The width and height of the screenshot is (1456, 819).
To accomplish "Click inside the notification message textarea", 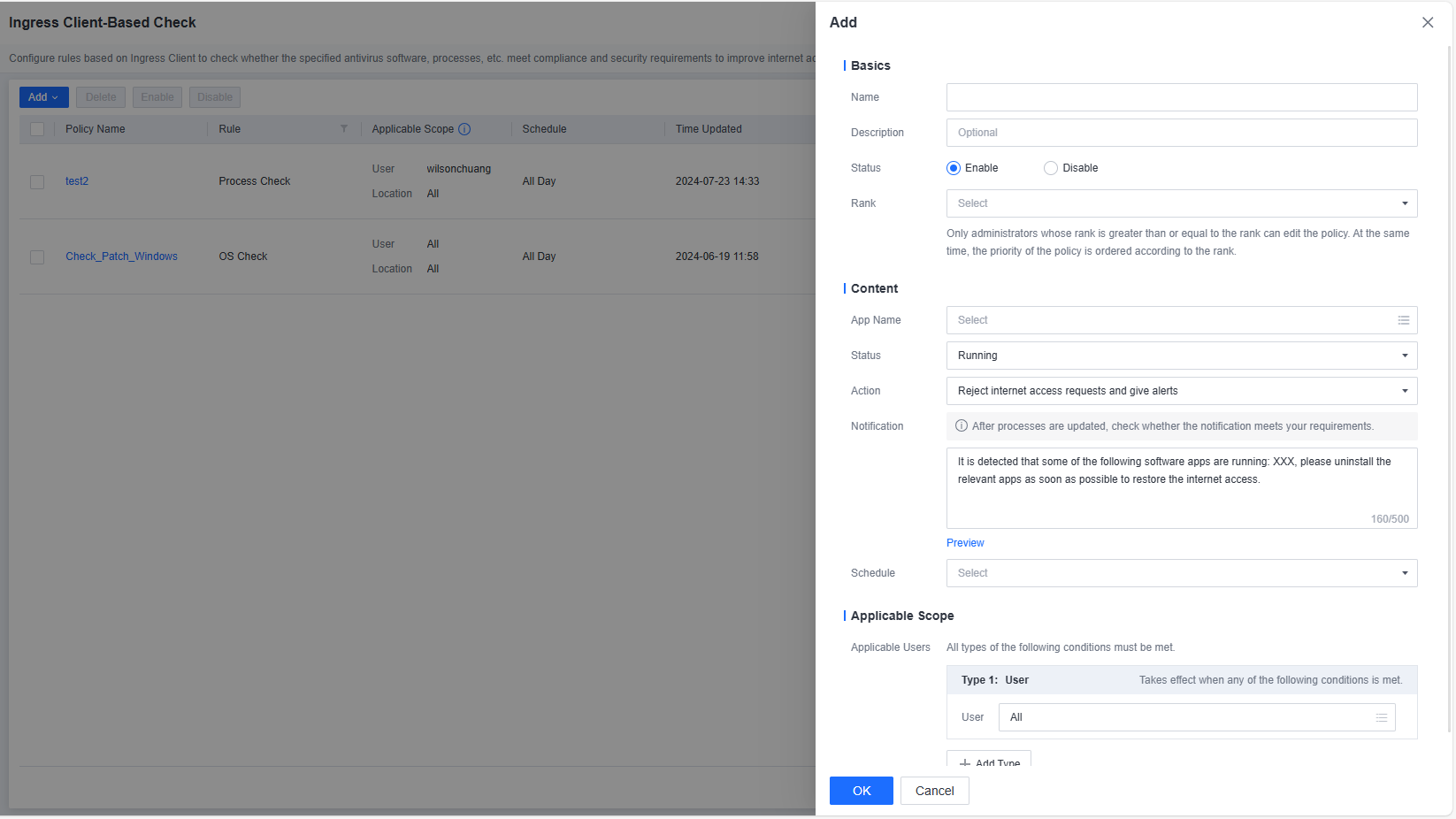I will 1182,488.
